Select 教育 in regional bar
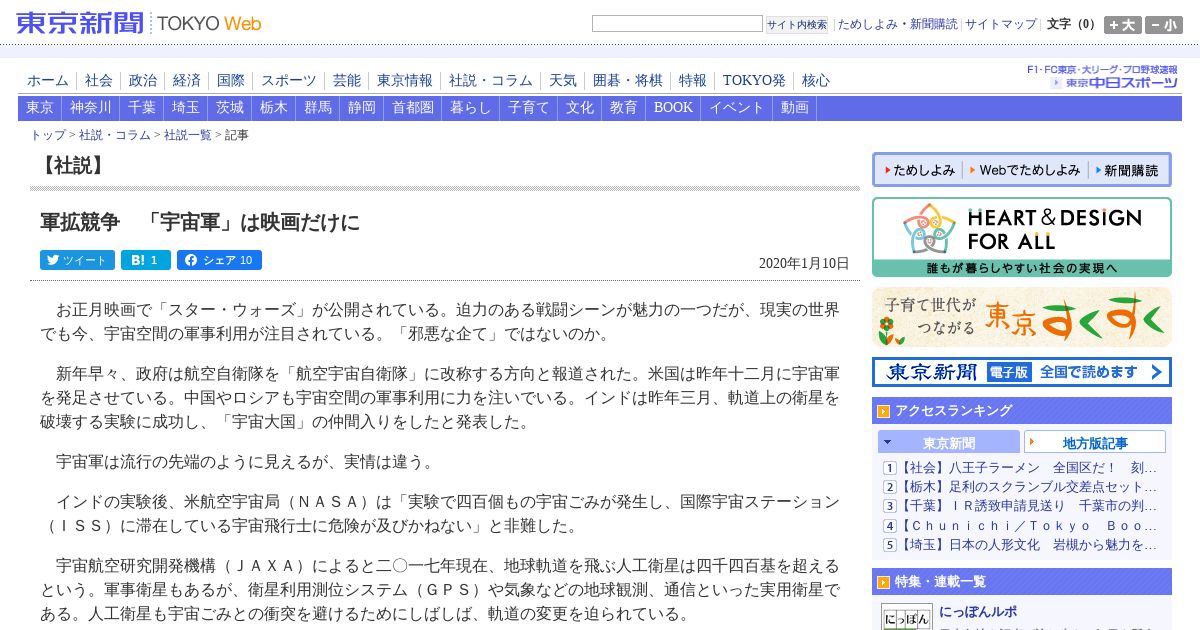1200x630 pixels. click(624, 108)
